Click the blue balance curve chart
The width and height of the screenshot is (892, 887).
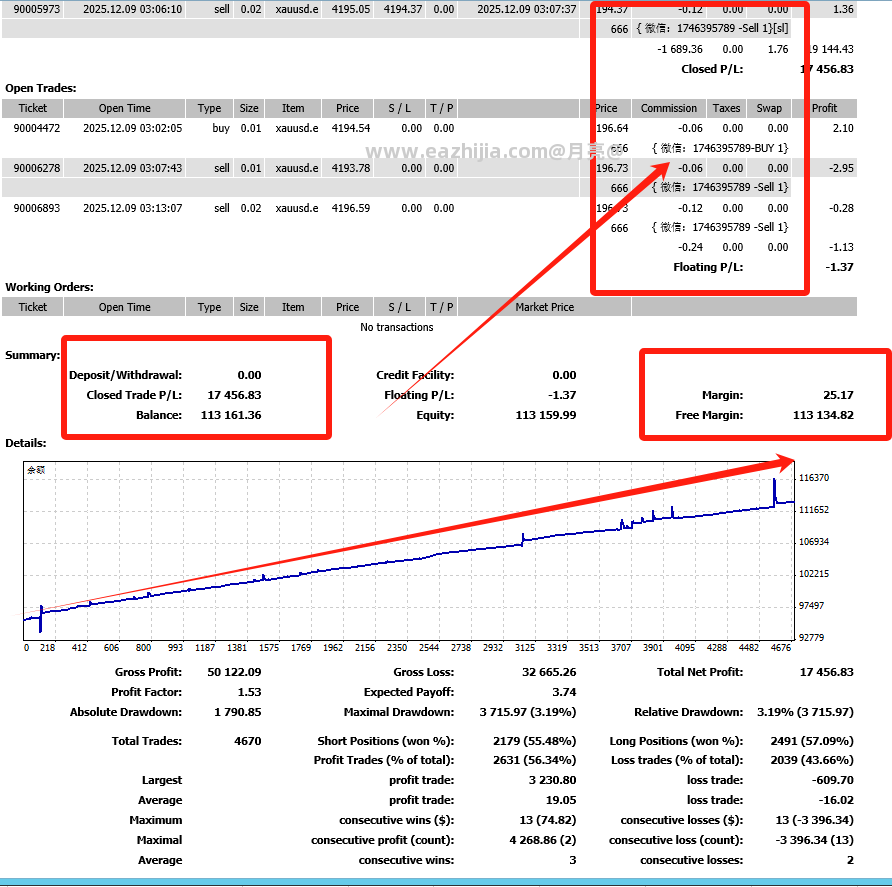click(x=408, y=551)
